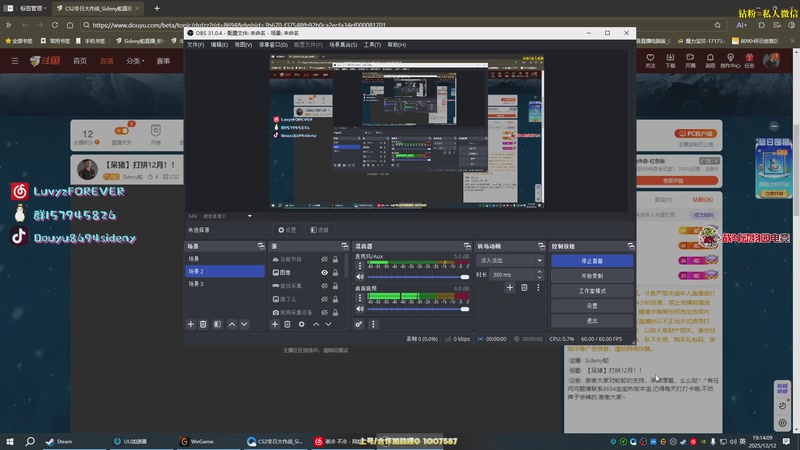This screenshot has width=800, height=450.
Task: Click the OBS preview canvas thumbnail
Action: 407,131
